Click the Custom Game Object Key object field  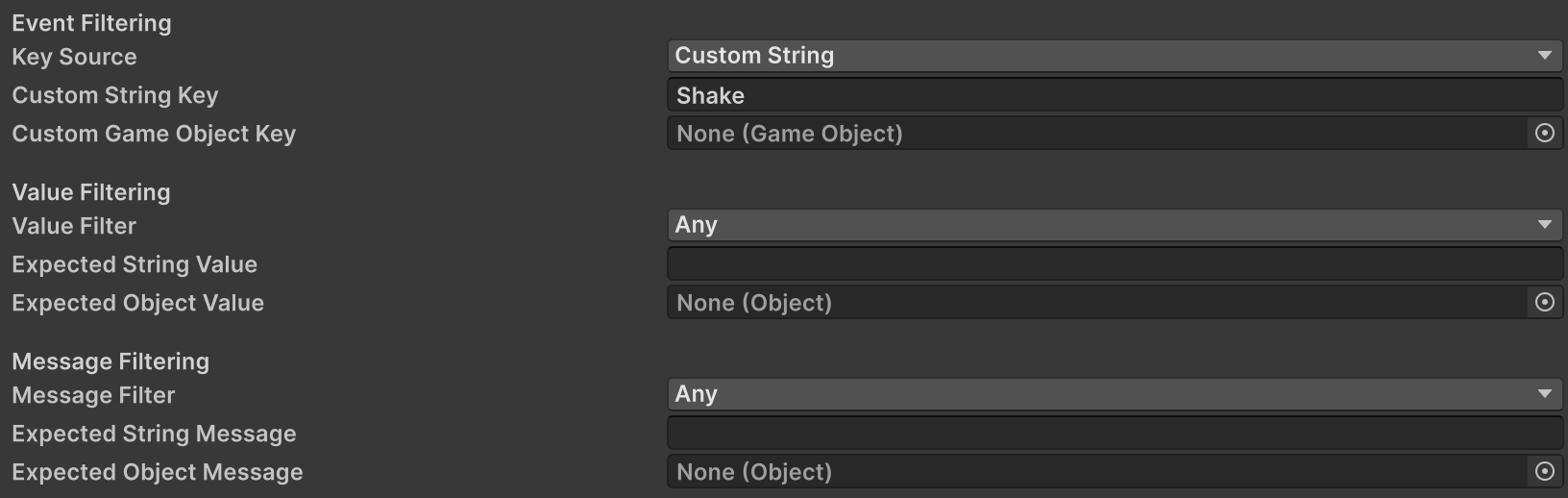(x=1095, y=134)
